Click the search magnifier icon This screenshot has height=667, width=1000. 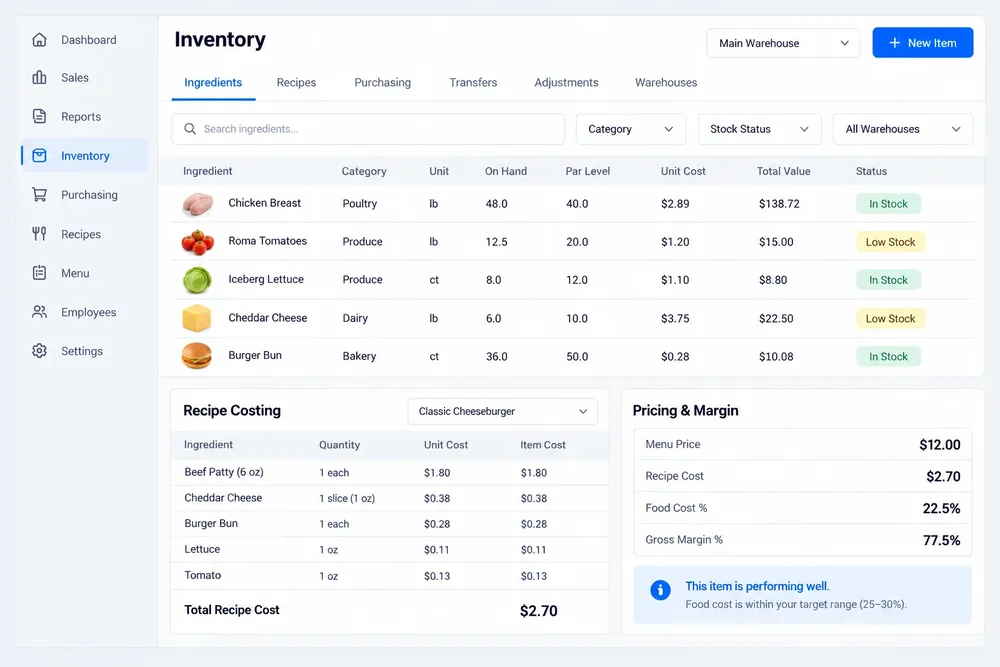point(190,129)
